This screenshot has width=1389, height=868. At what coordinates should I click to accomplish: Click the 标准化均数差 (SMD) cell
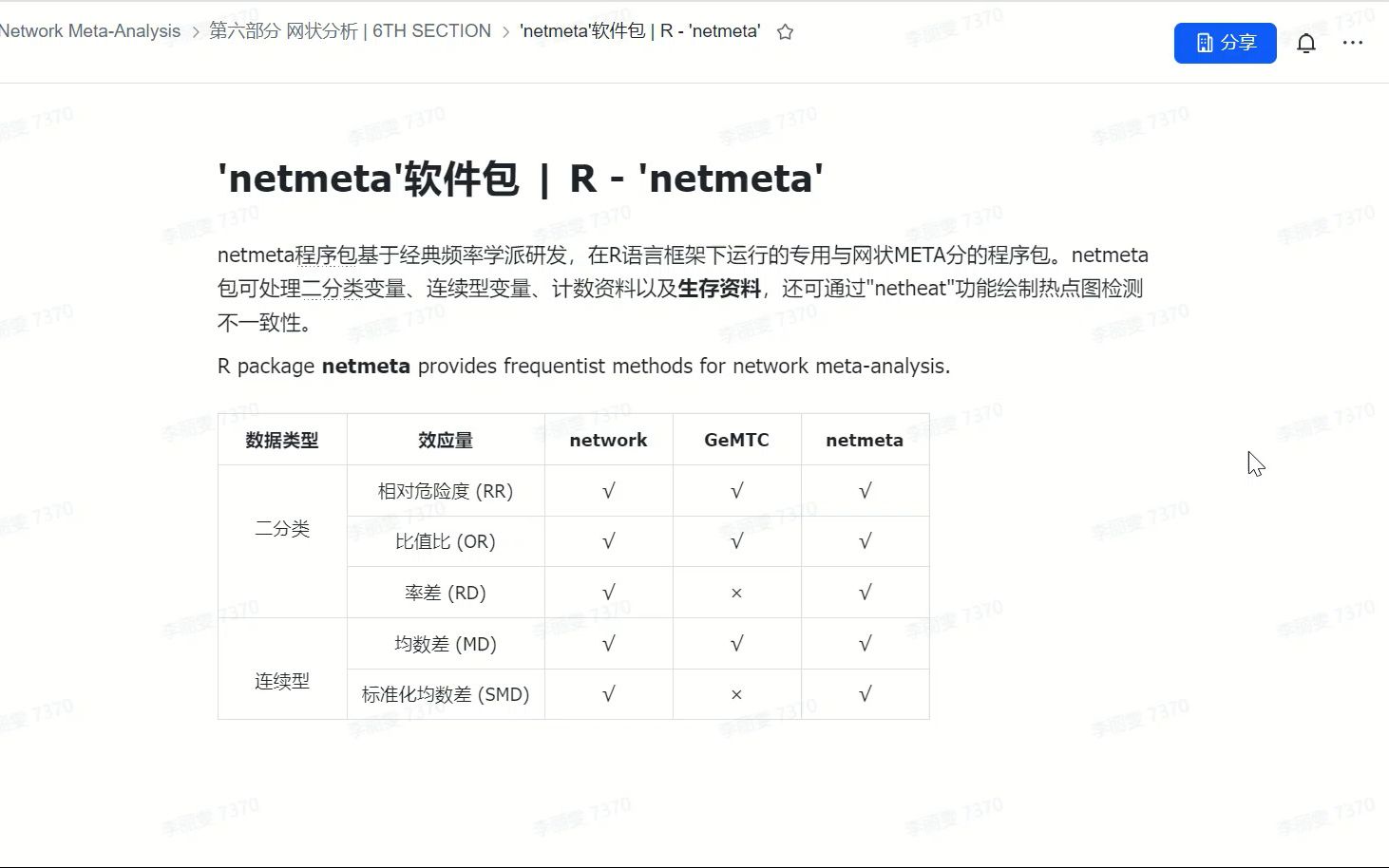[446, 694]
